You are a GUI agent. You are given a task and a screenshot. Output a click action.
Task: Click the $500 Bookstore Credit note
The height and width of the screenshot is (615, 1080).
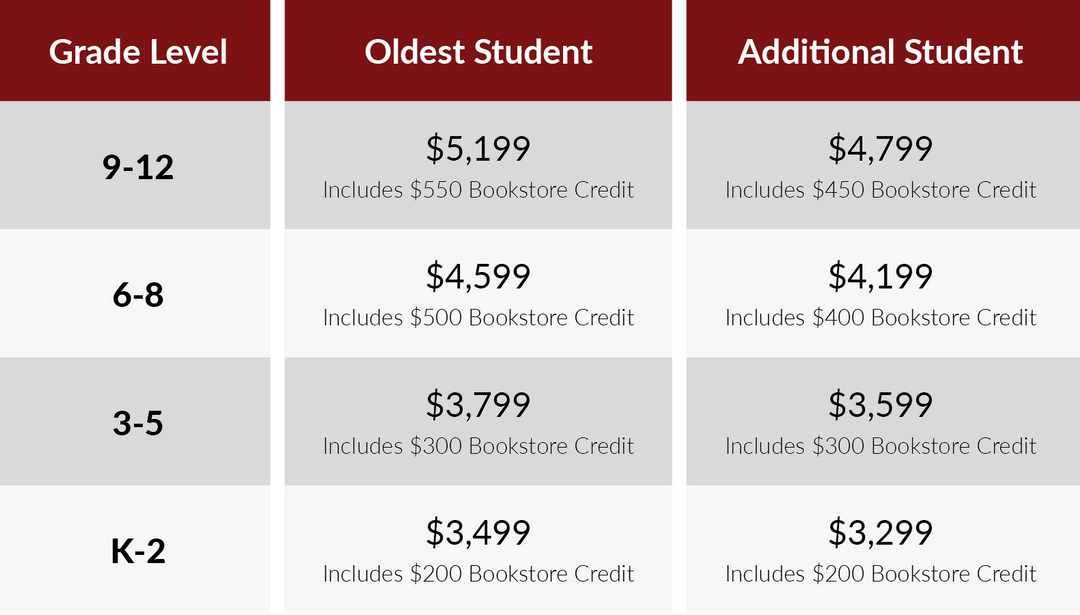click(478, 318)
